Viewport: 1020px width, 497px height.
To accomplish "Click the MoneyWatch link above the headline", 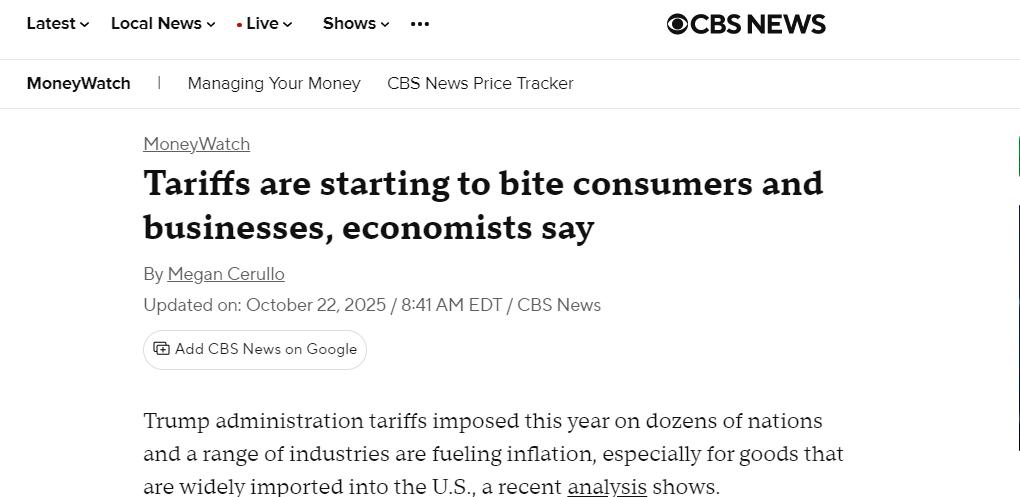I will click(x=196, y=144).
